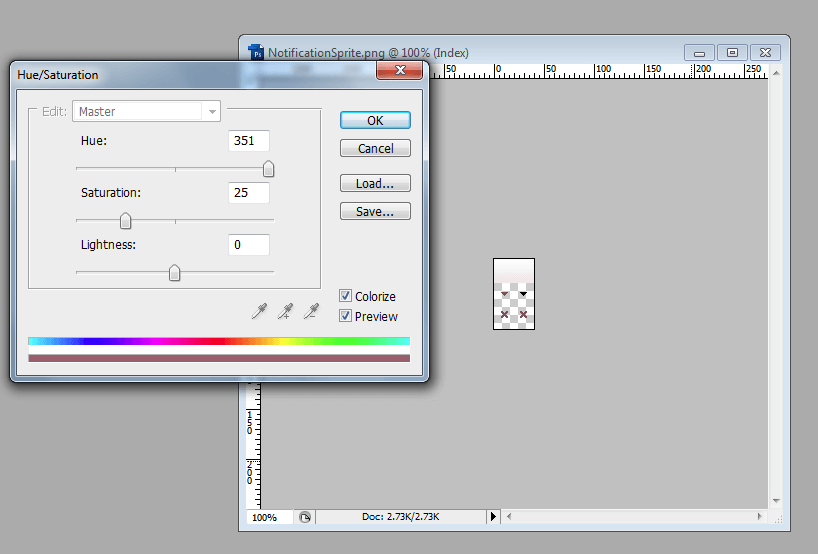Click the Photoshop document icon in title bar
This screenshot has height=554, width=818.
tap(256, 53)
